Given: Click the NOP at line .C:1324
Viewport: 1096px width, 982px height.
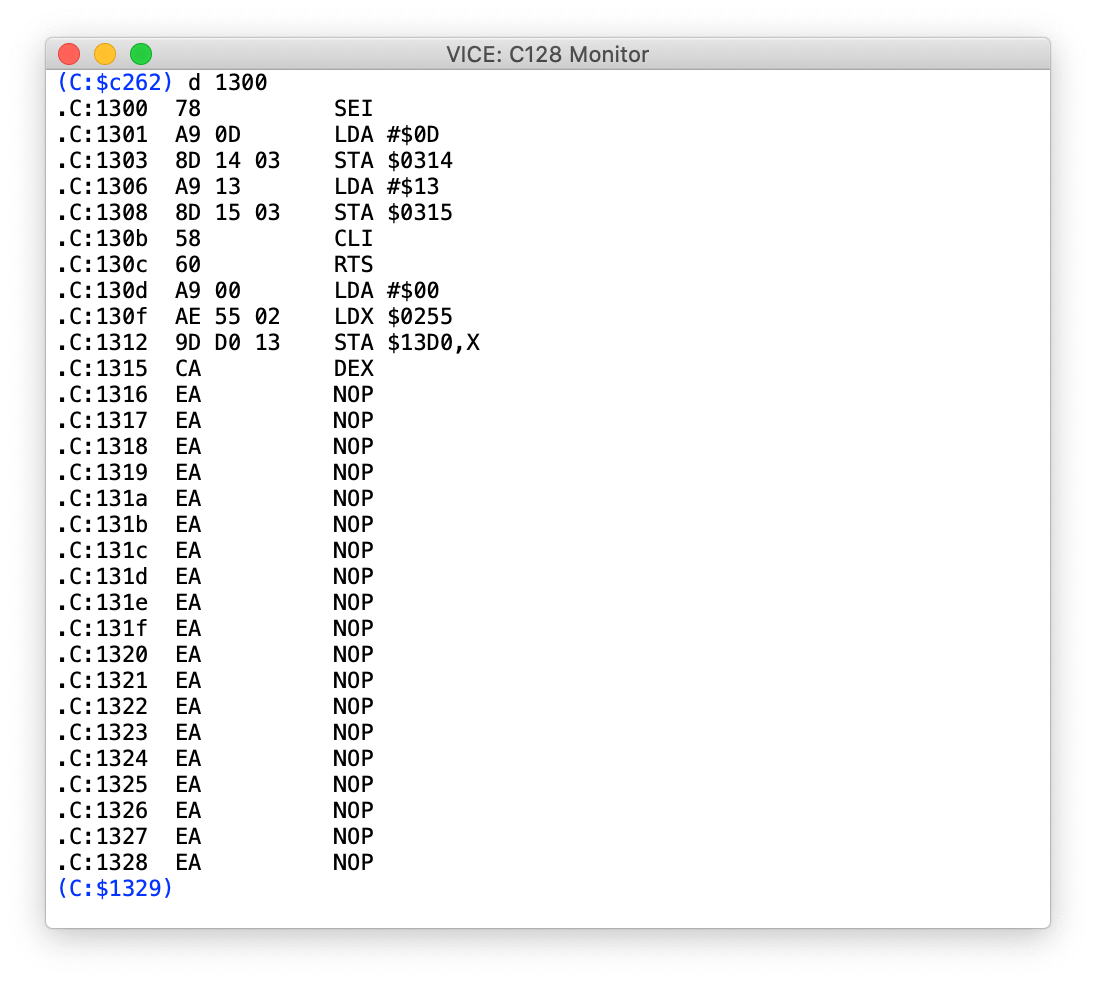Looking at the screenshot, I should pyautogui.click(x=353, y=758).
